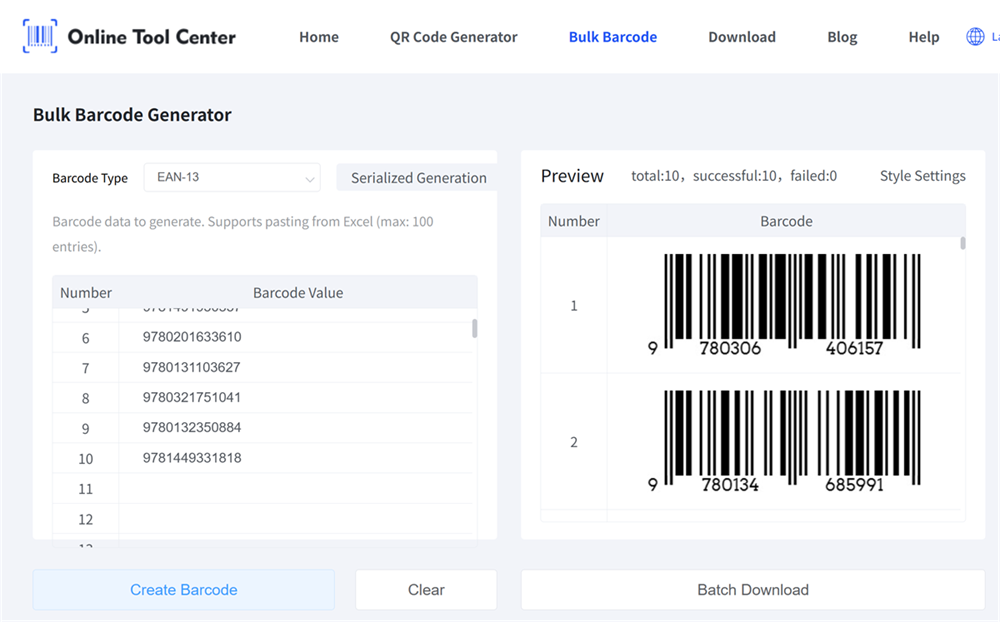
Task: Visit the Blog page
Action: [841, 36]
